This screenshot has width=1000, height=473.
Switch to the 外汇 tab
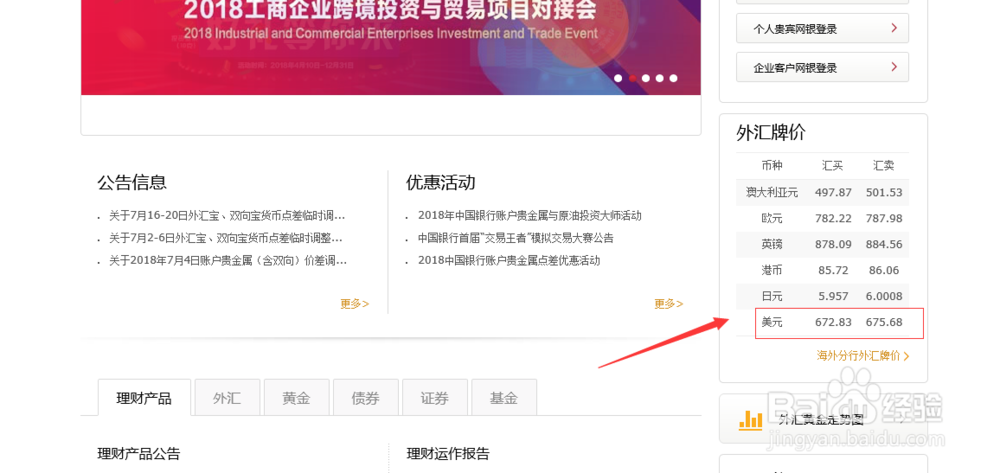click(x=227, y=398)
